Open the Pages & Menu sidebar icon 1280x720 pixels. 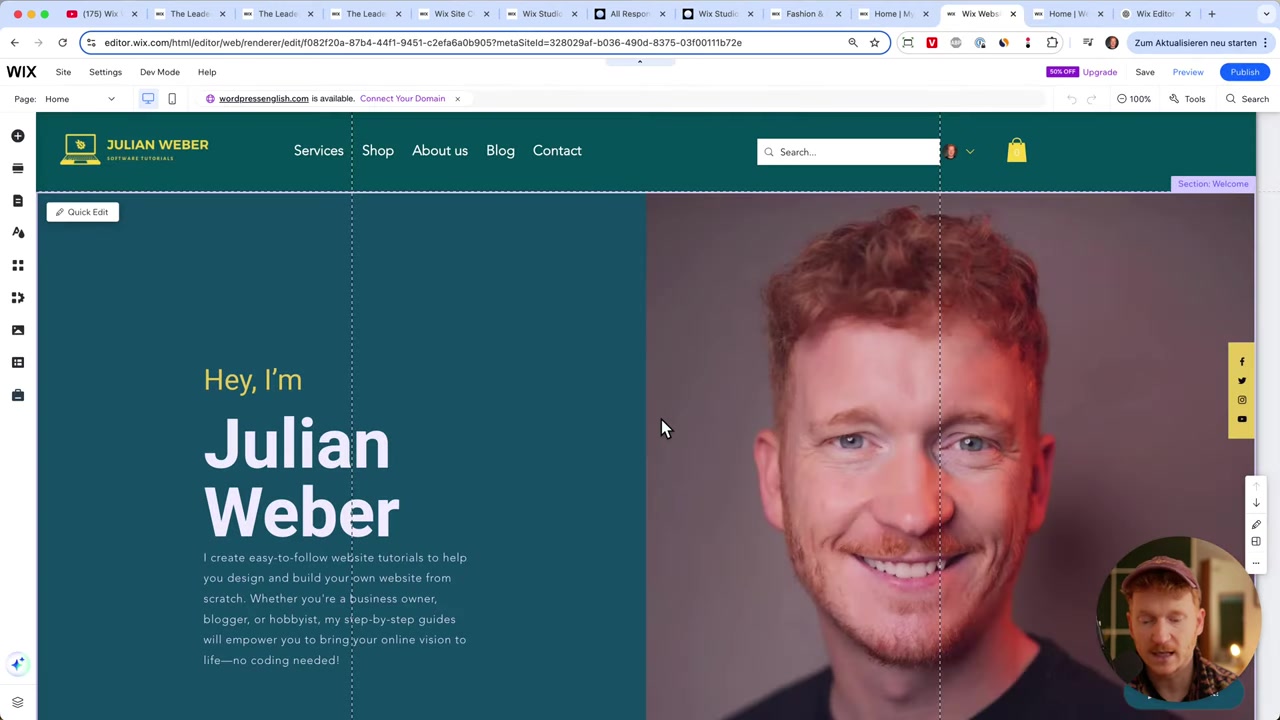[17, 200]
